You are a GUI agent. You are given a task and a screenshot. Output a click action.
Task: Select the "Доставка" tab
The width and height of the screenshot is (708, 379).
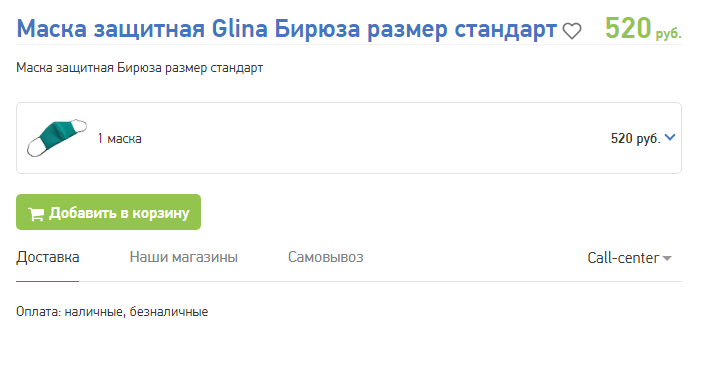pyautogui.click(x=47, y=257)
